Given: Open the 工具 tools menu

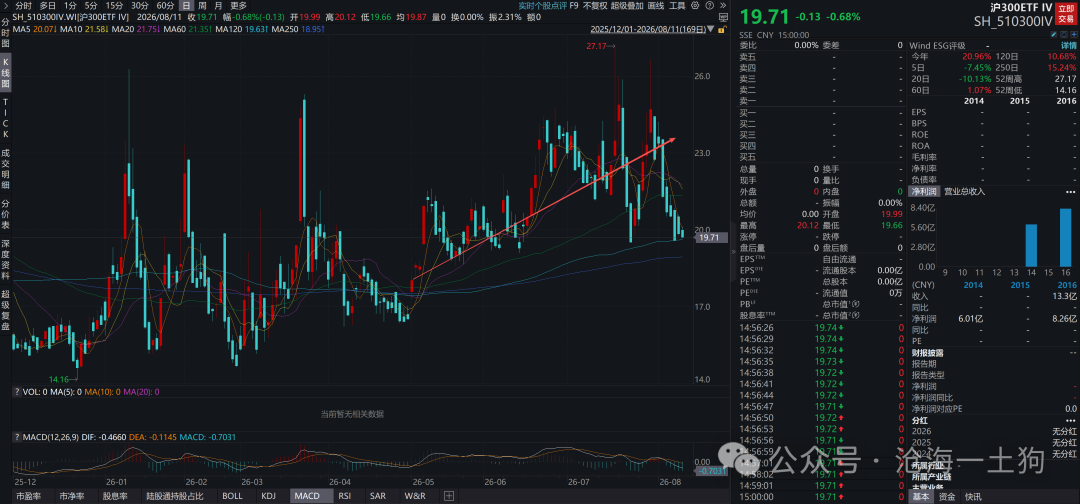Looking at the screenshot, I should [677, 5].
